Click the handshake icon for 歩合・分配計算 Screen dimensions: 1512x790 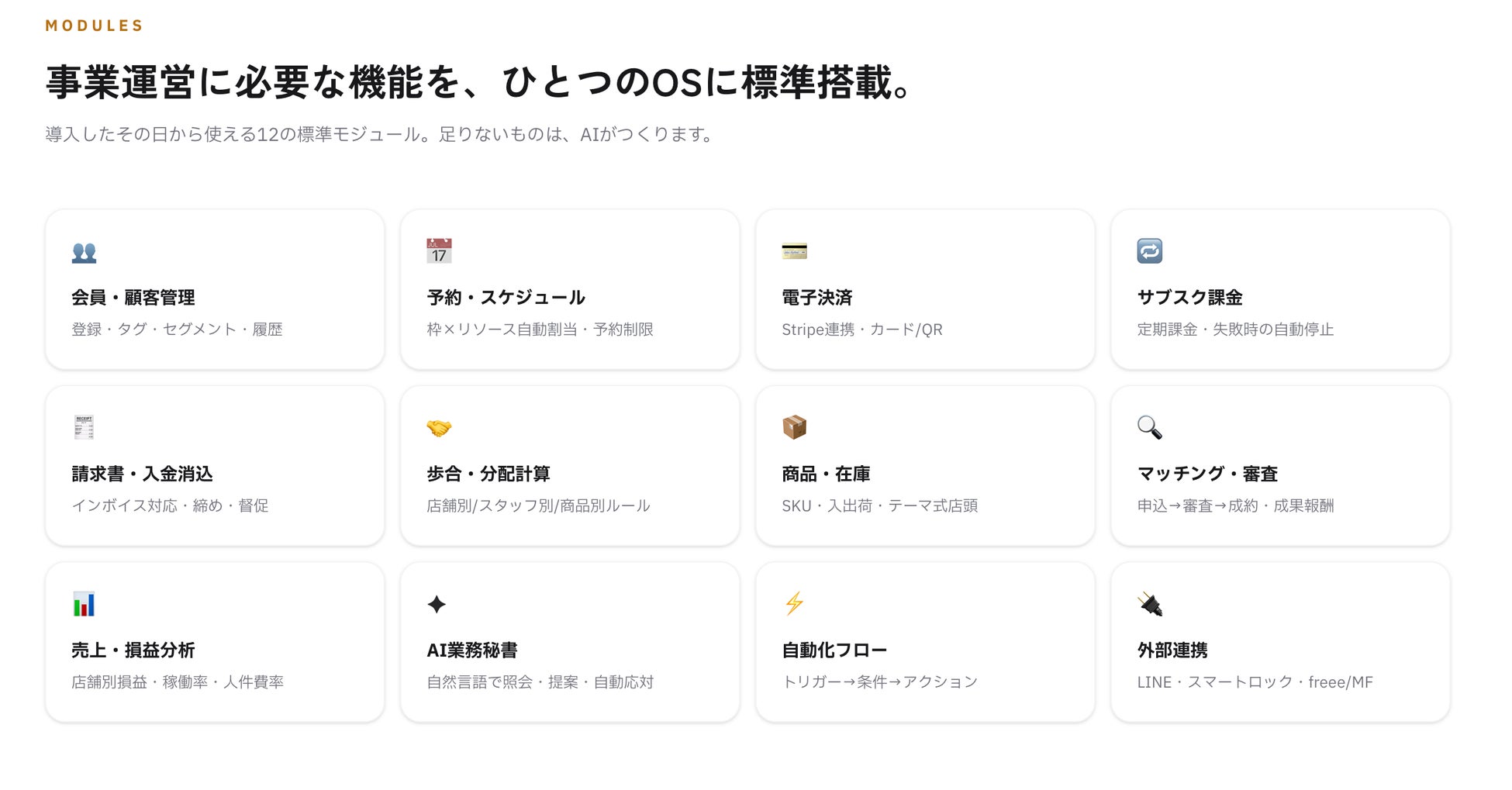tap(439, 428)
